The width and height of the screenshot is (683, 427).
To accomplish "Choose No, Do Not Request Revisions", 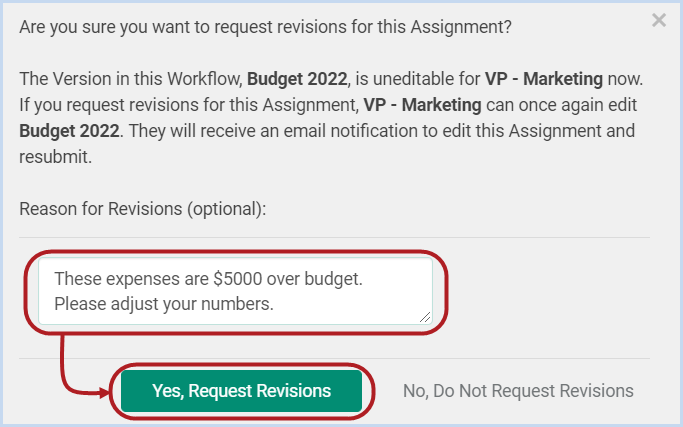I will click(x=518, y=391).
